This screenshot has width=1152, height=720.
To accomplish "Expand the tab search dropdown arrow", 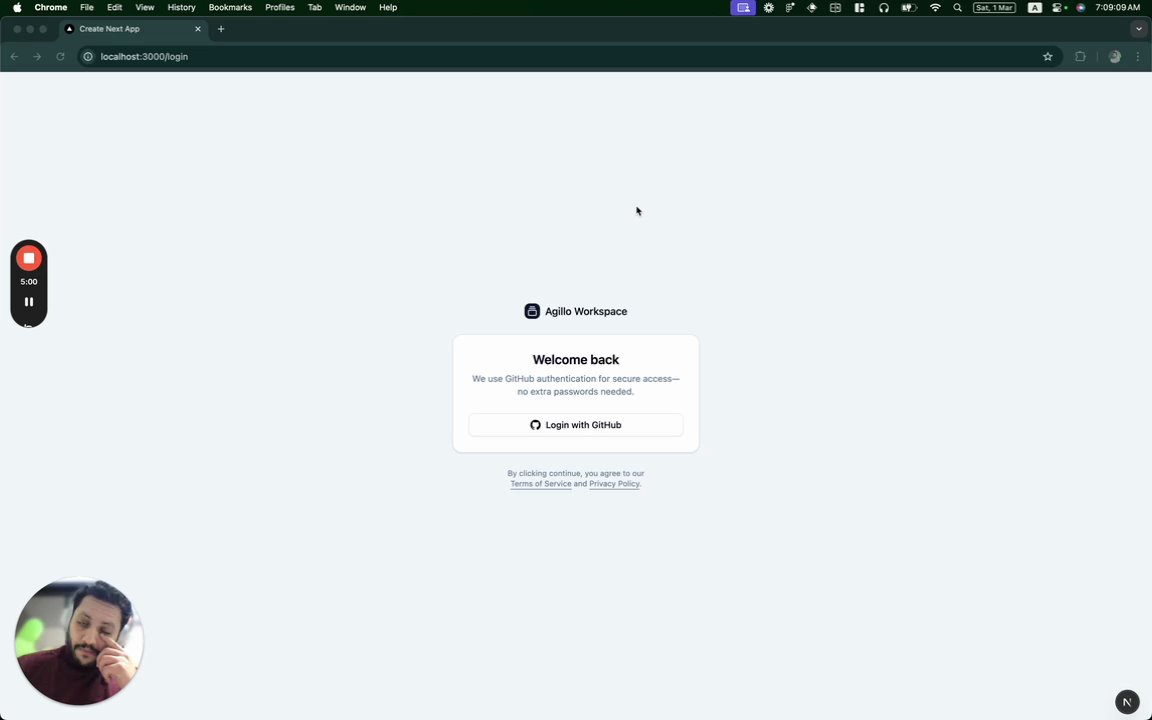I will pos(1139,29).
